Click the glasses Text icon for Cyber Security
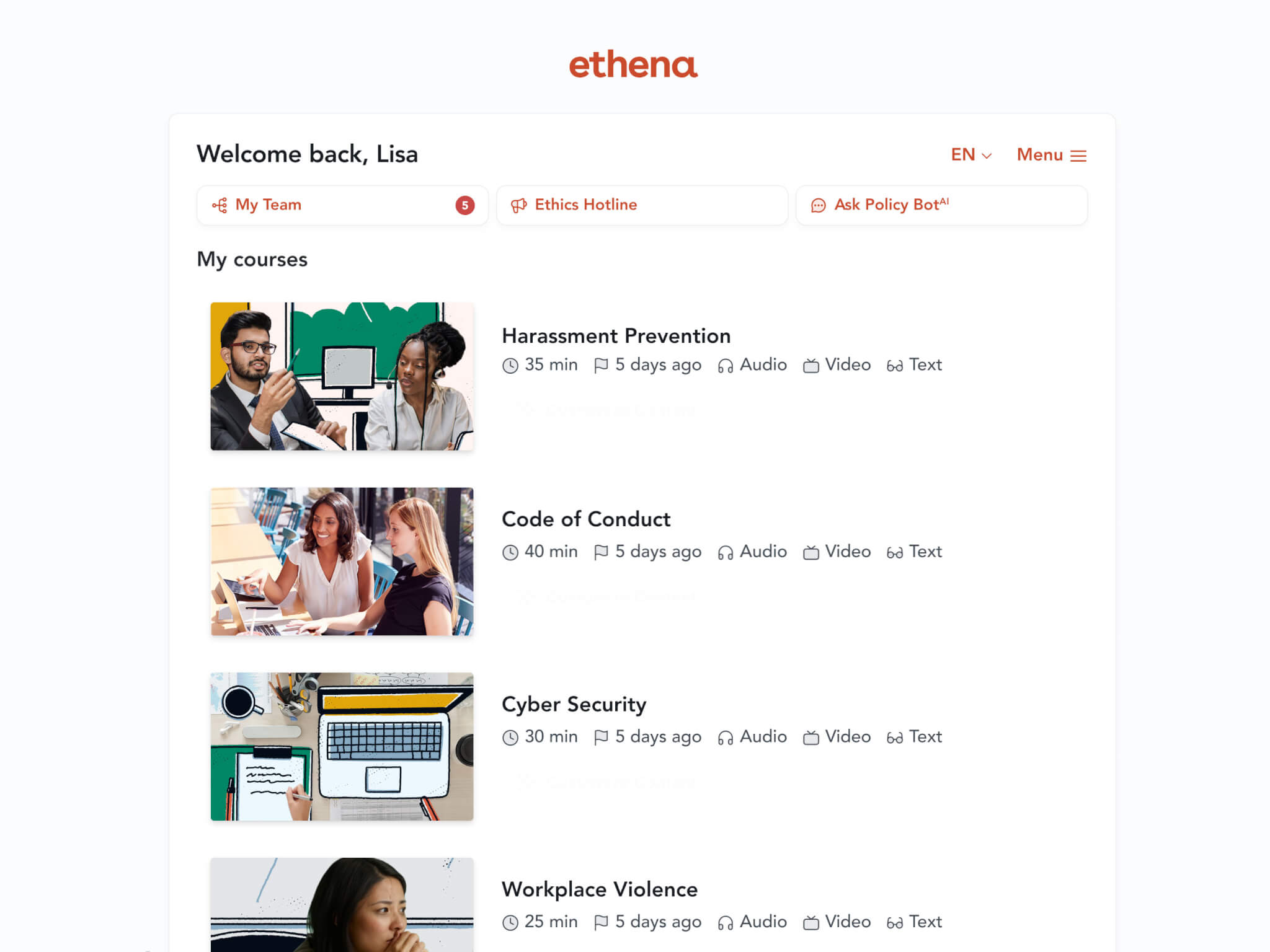The height and width of the screenshot is (952, 1270). (894, 738)
